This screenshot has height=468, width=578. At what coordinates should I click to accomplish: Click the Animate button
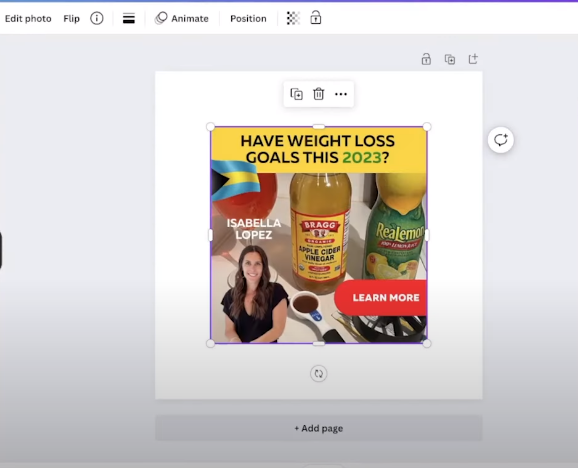tap(182, 18)
